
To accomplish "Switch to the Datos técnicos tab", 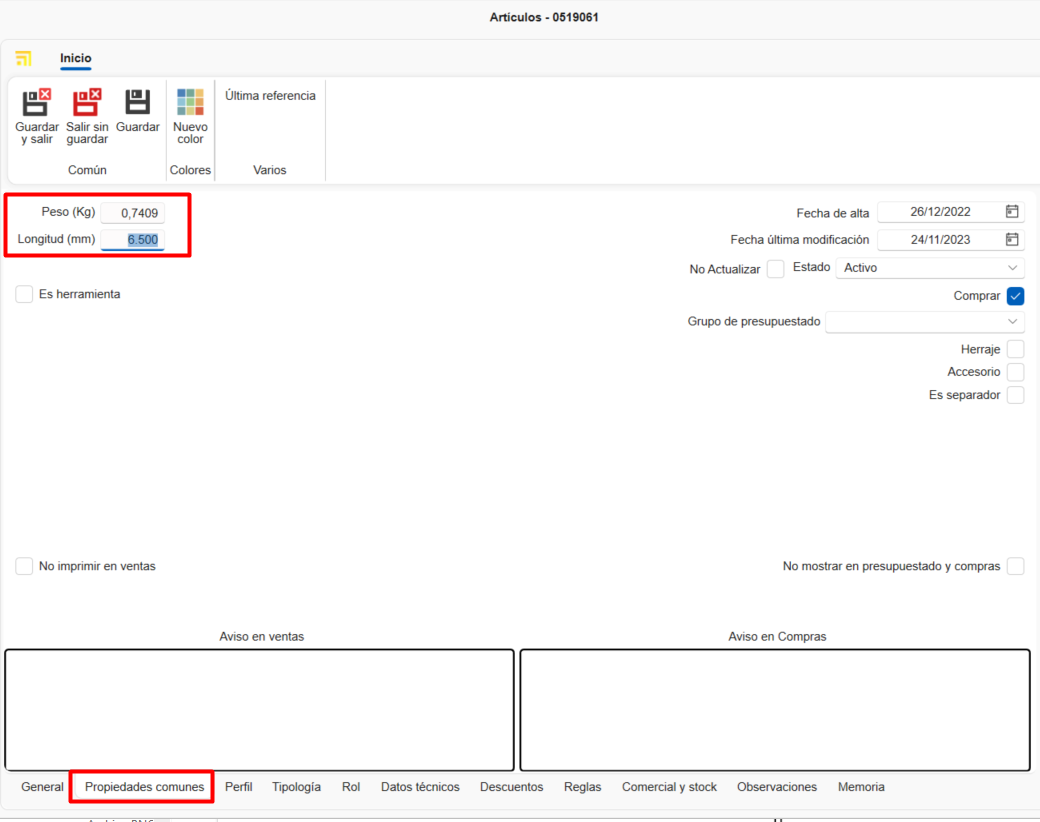I will pos(420,787).
